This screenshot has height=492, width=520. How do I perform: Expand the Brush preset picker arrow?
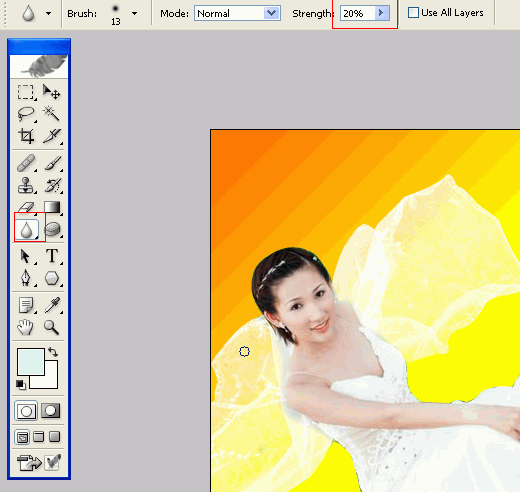coord(134,14)
